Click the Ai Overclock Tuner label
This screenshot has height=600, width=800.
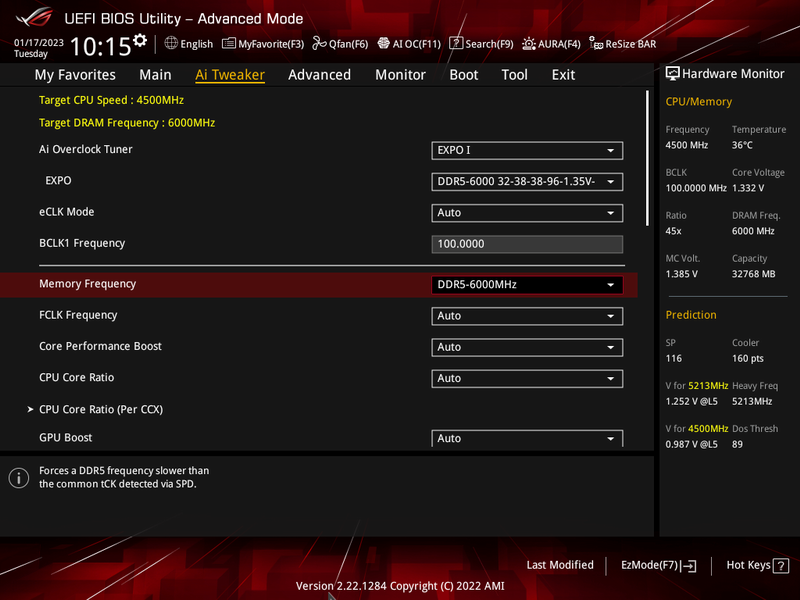[x=86, y=149]
